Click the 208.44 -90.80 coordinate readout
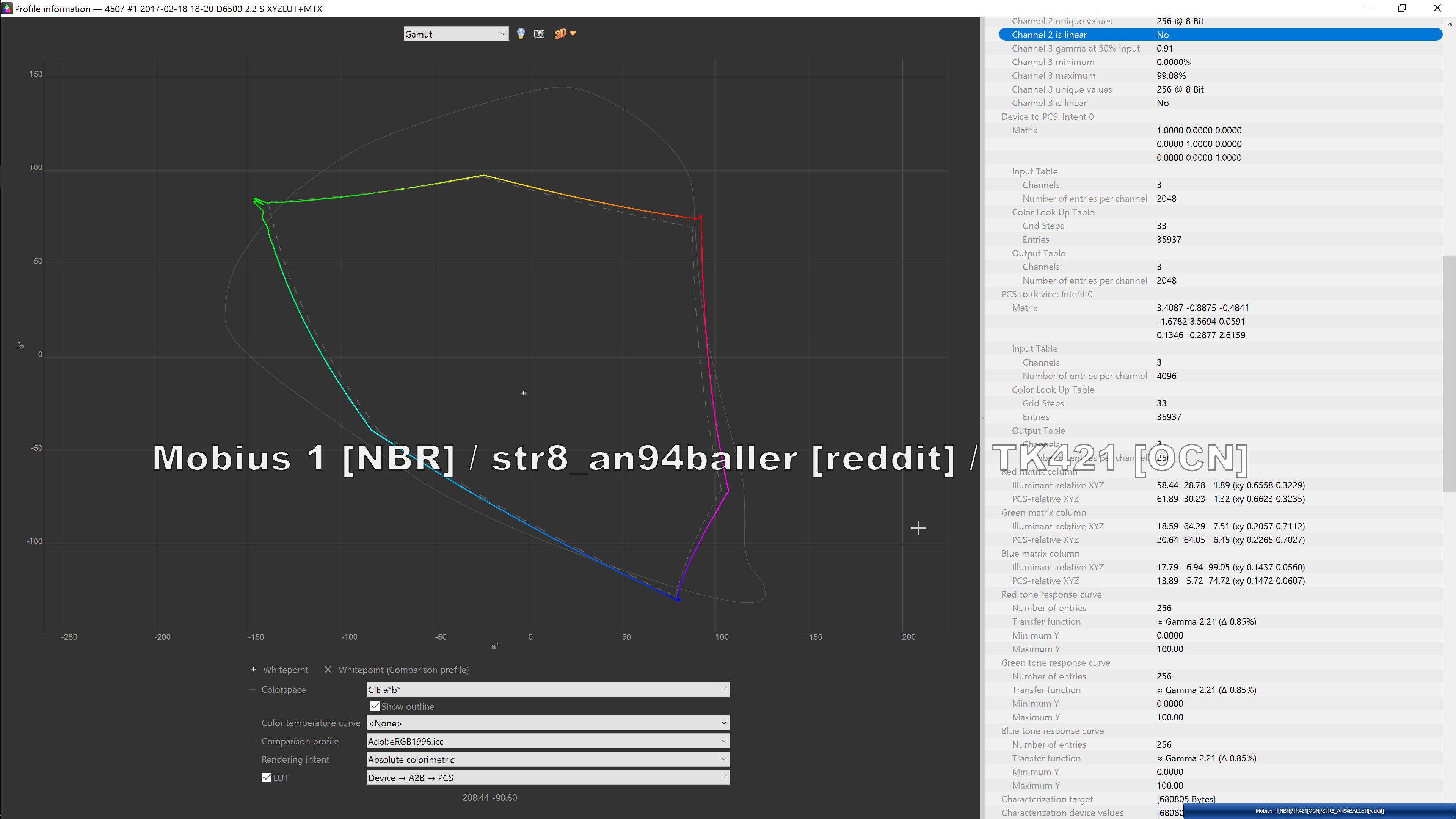 490,797
